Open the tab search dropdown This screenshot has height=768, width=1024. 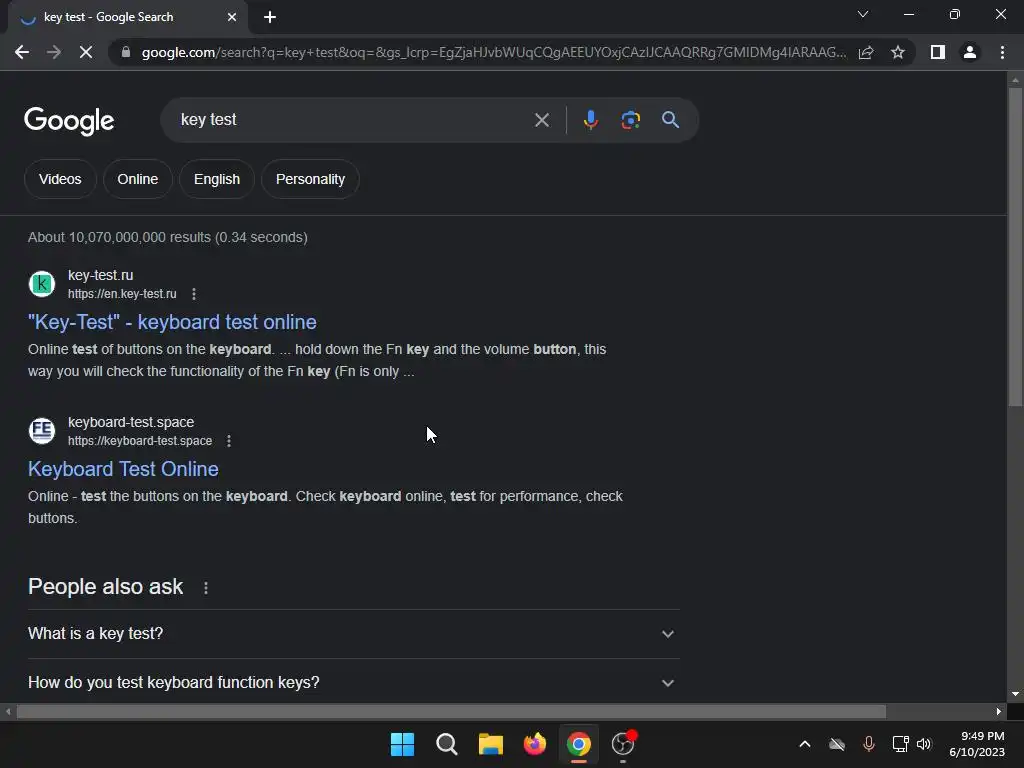click(x=863, y=14)
